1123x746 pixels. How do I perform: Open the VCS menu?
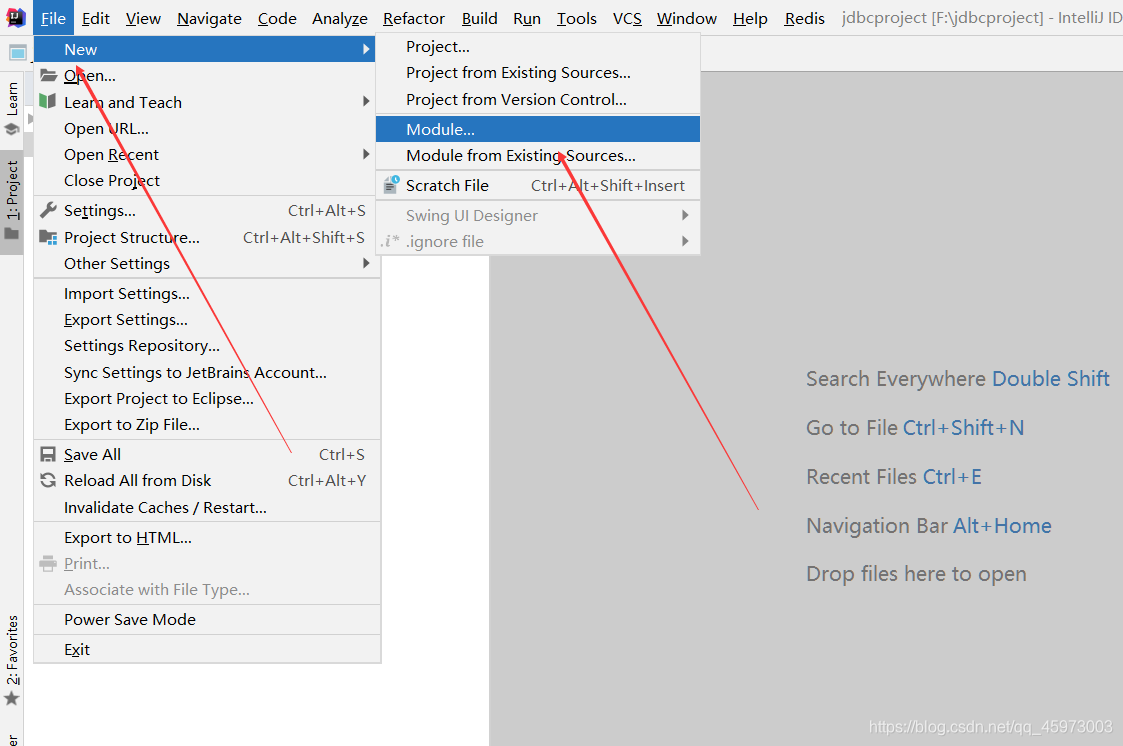[627, 18]
